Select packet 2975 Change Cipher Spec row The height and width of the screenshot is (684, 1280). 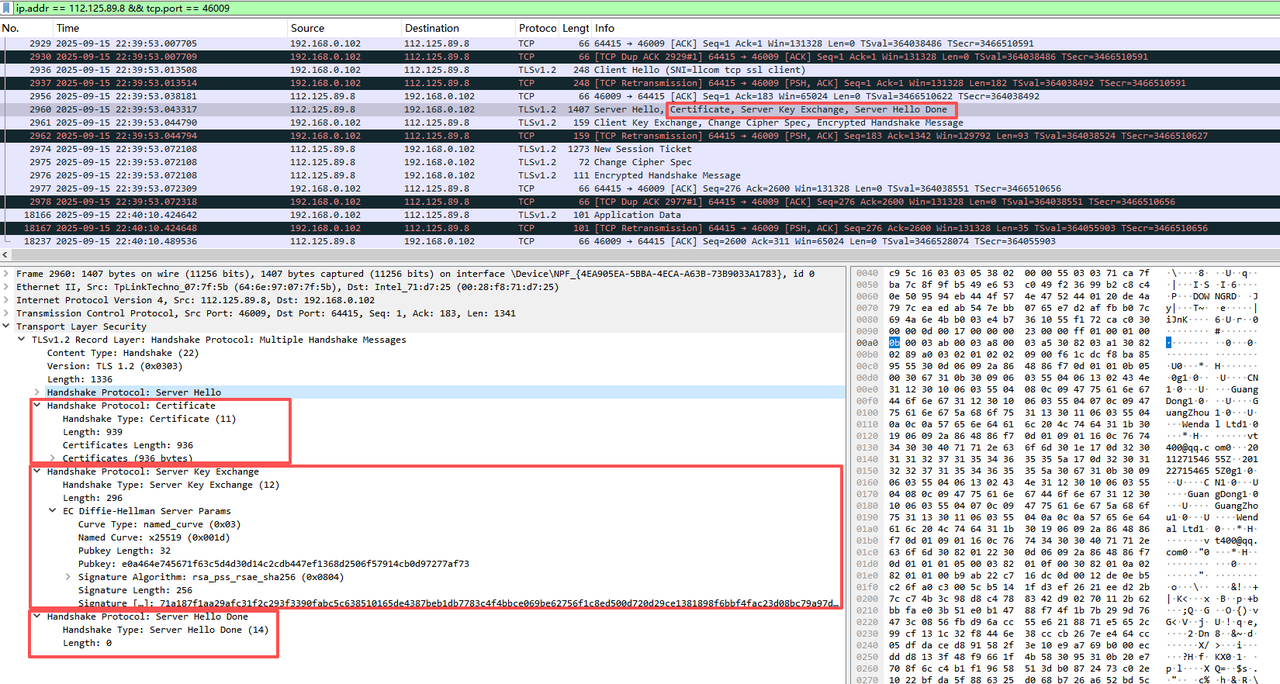pos(640,162)
